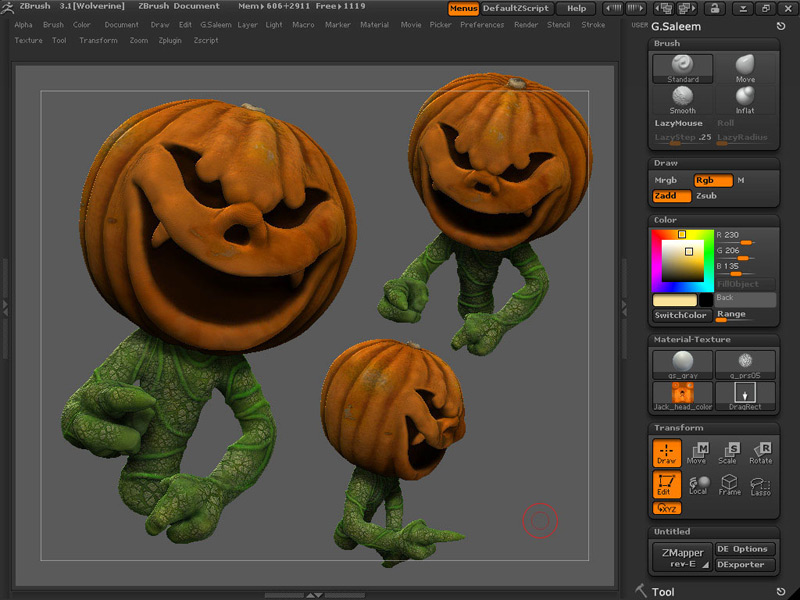Click the left interface layout arrows icon
The width and height of the screenshot is (800, 600).
click(x=614, y=8)
